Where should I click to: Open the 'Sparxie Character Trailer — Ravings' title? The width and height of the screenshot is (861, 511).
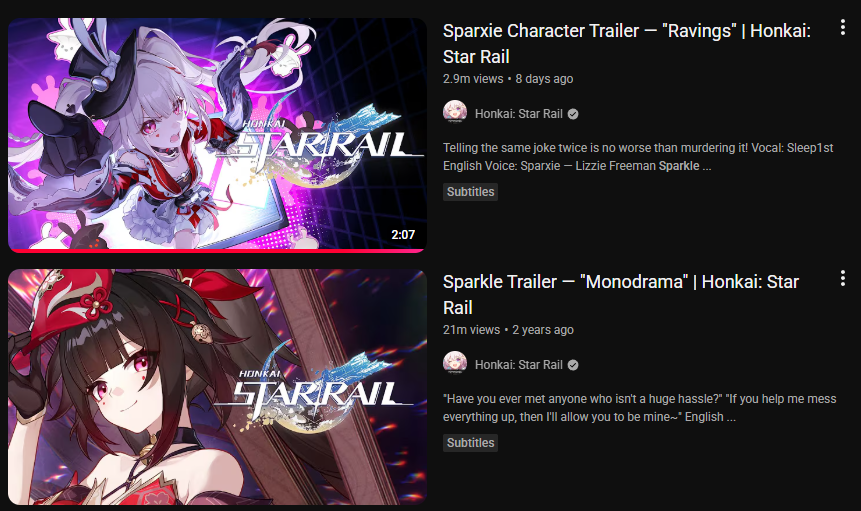click(x=627, y=43)
